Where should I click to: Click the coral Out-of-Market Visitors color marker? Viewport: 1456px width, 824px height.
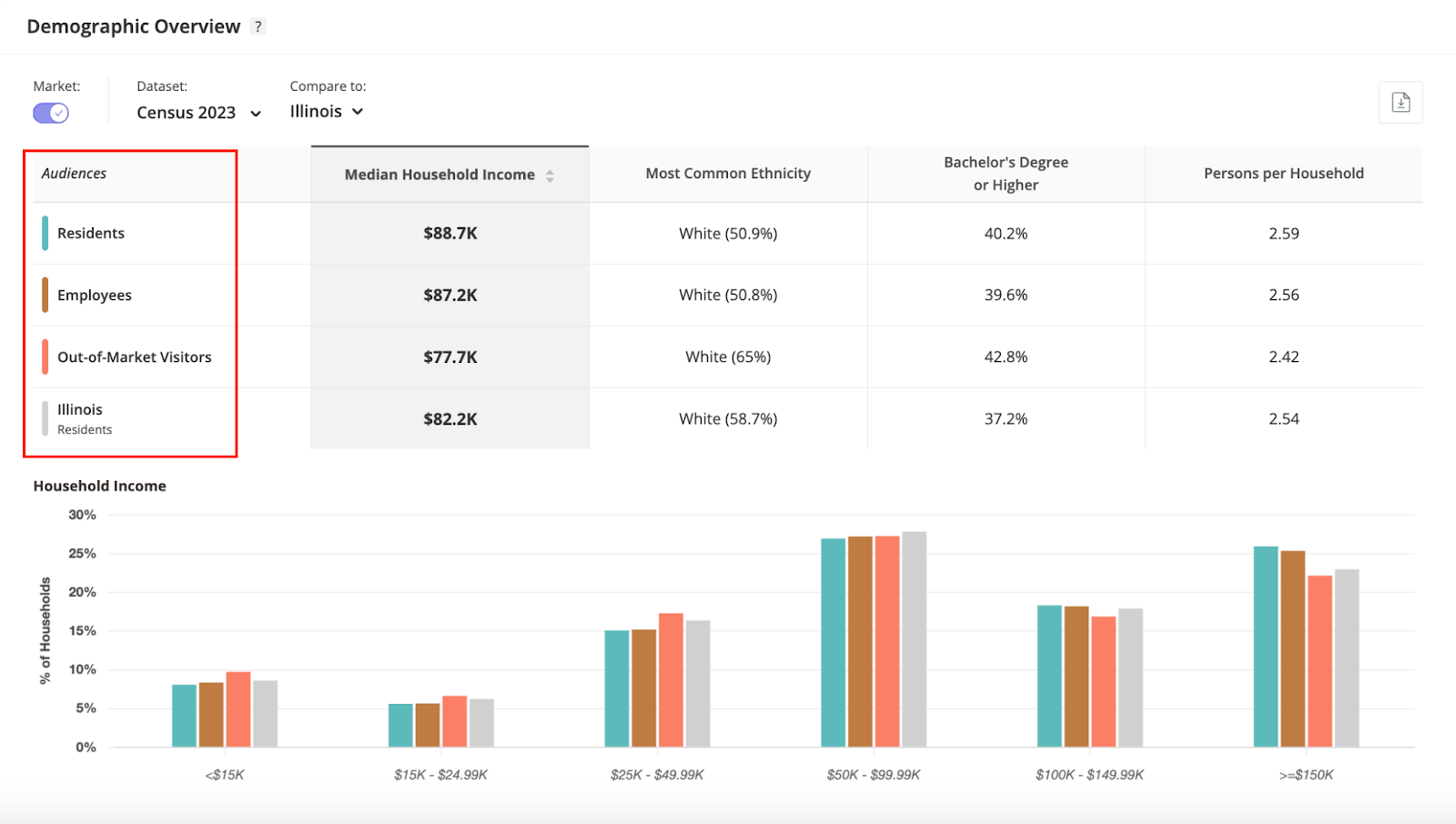click(x=45, y=357)
